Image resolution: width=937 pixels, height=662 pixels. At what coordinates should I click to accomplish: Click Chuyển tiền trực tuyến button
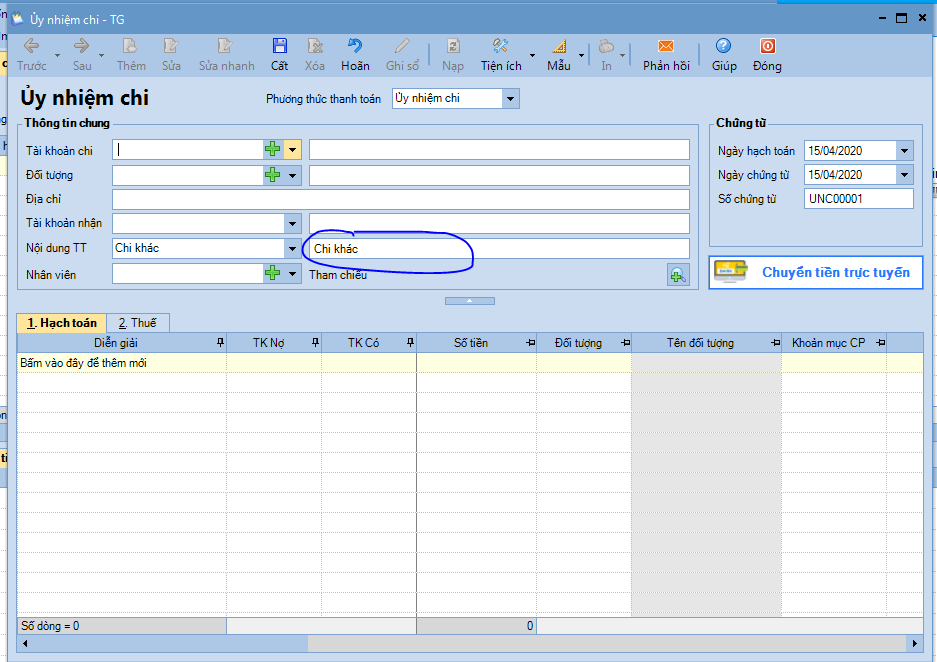(816, 272)
